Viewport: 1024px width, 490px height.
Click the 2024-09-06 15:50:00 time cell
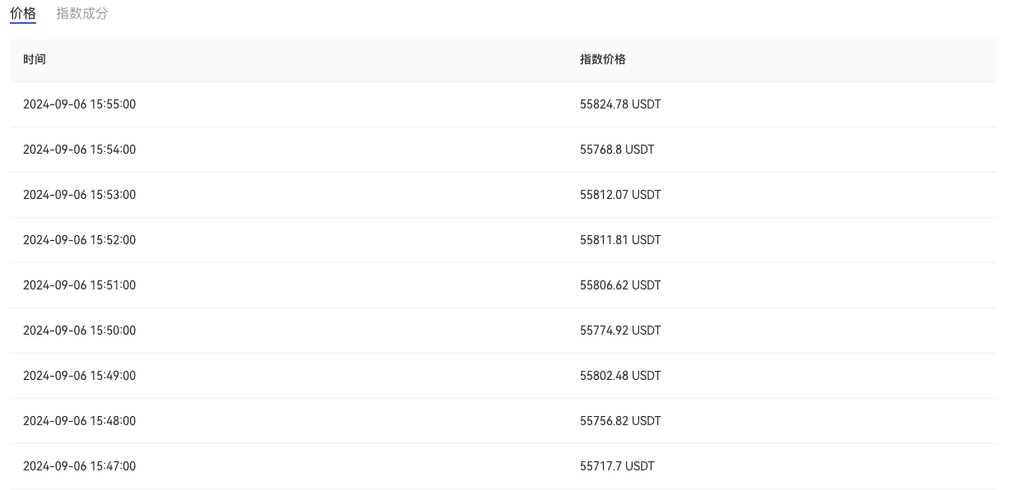[x=79, y=330]
